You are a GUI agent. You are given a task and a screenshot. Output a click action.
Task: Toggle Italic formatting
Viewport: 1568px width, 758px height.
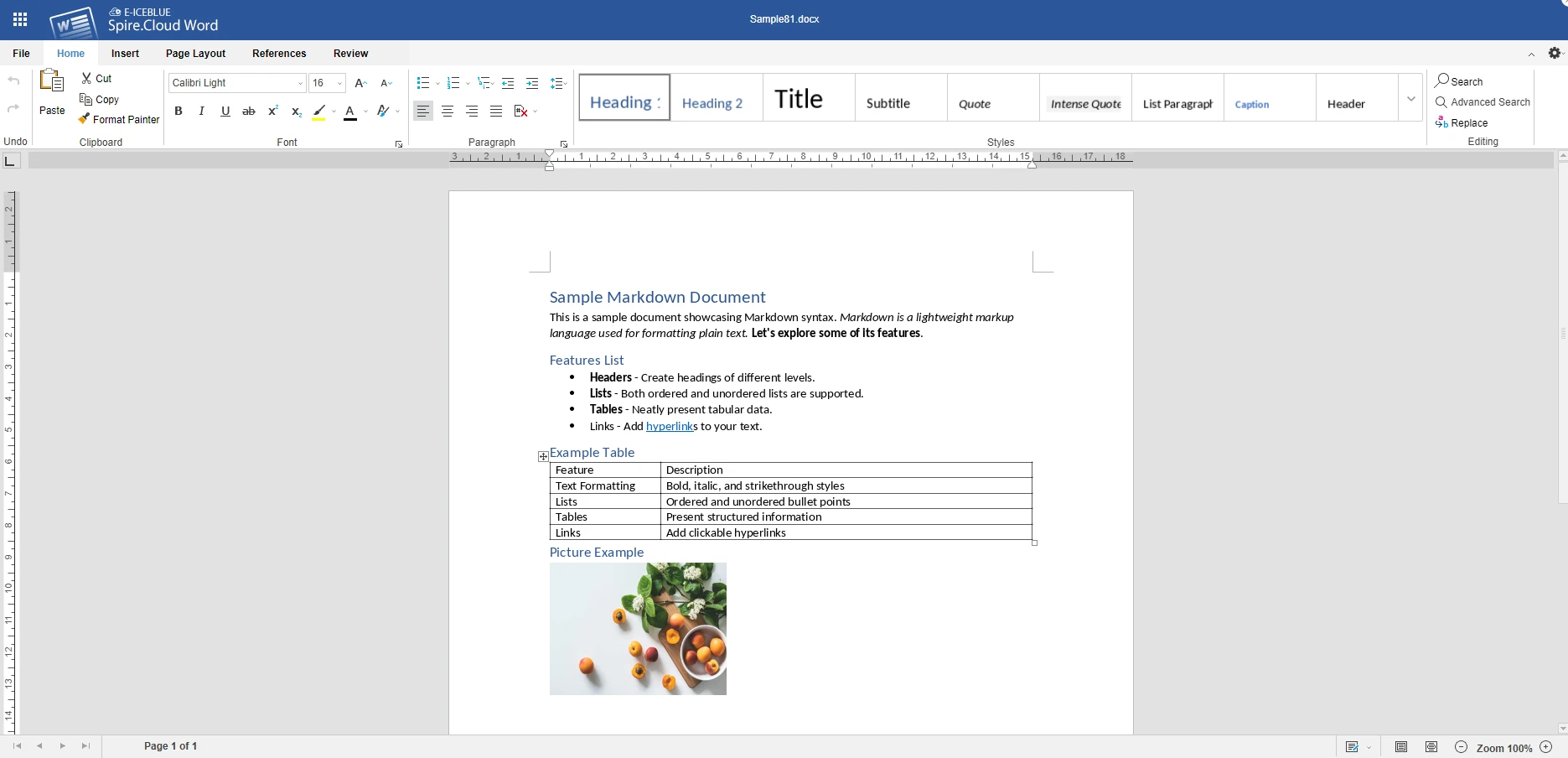click(x=201, y=111)
